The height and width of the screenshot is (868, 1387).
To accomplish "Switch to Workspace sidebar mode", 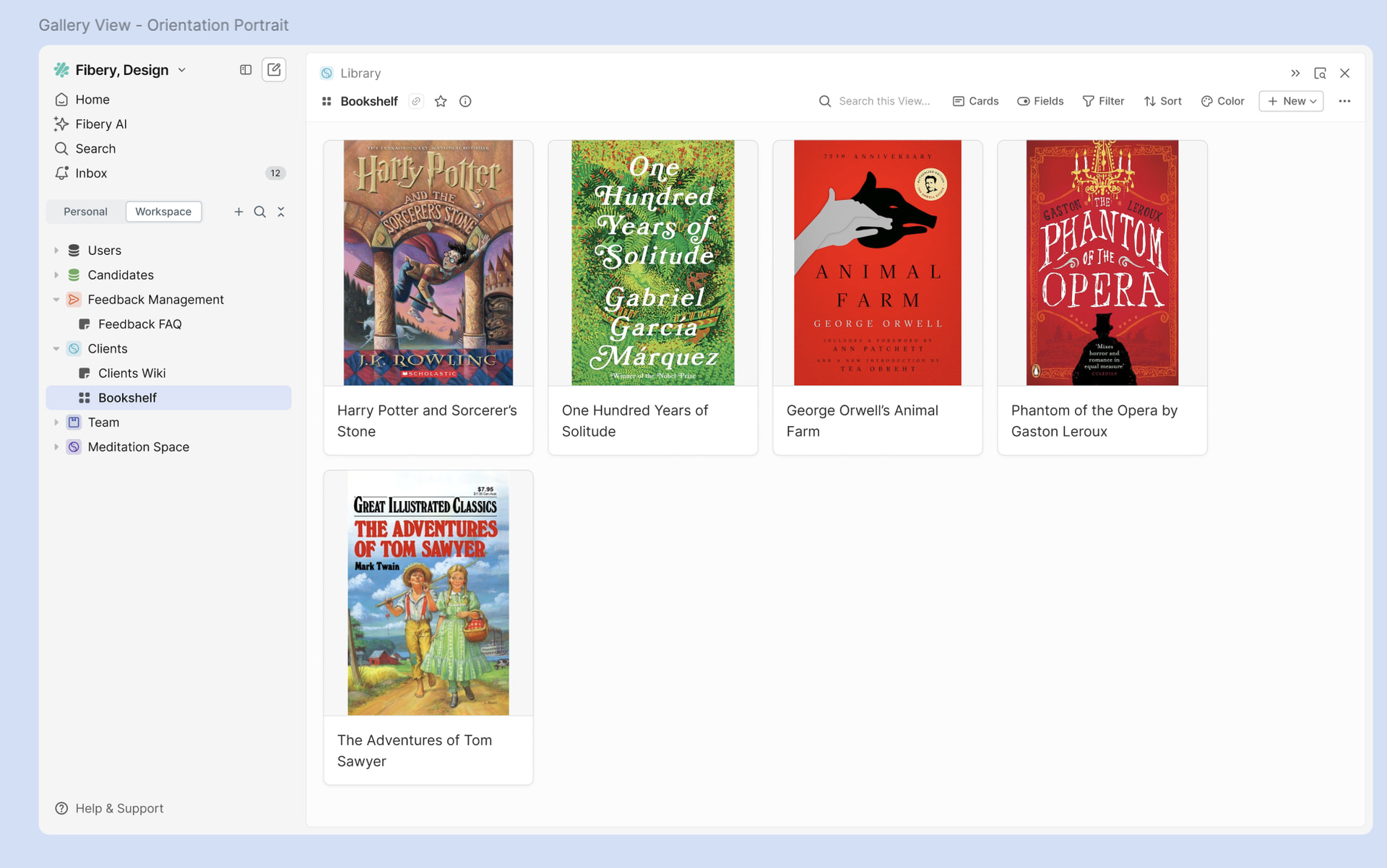I will (x=163, y=212).
